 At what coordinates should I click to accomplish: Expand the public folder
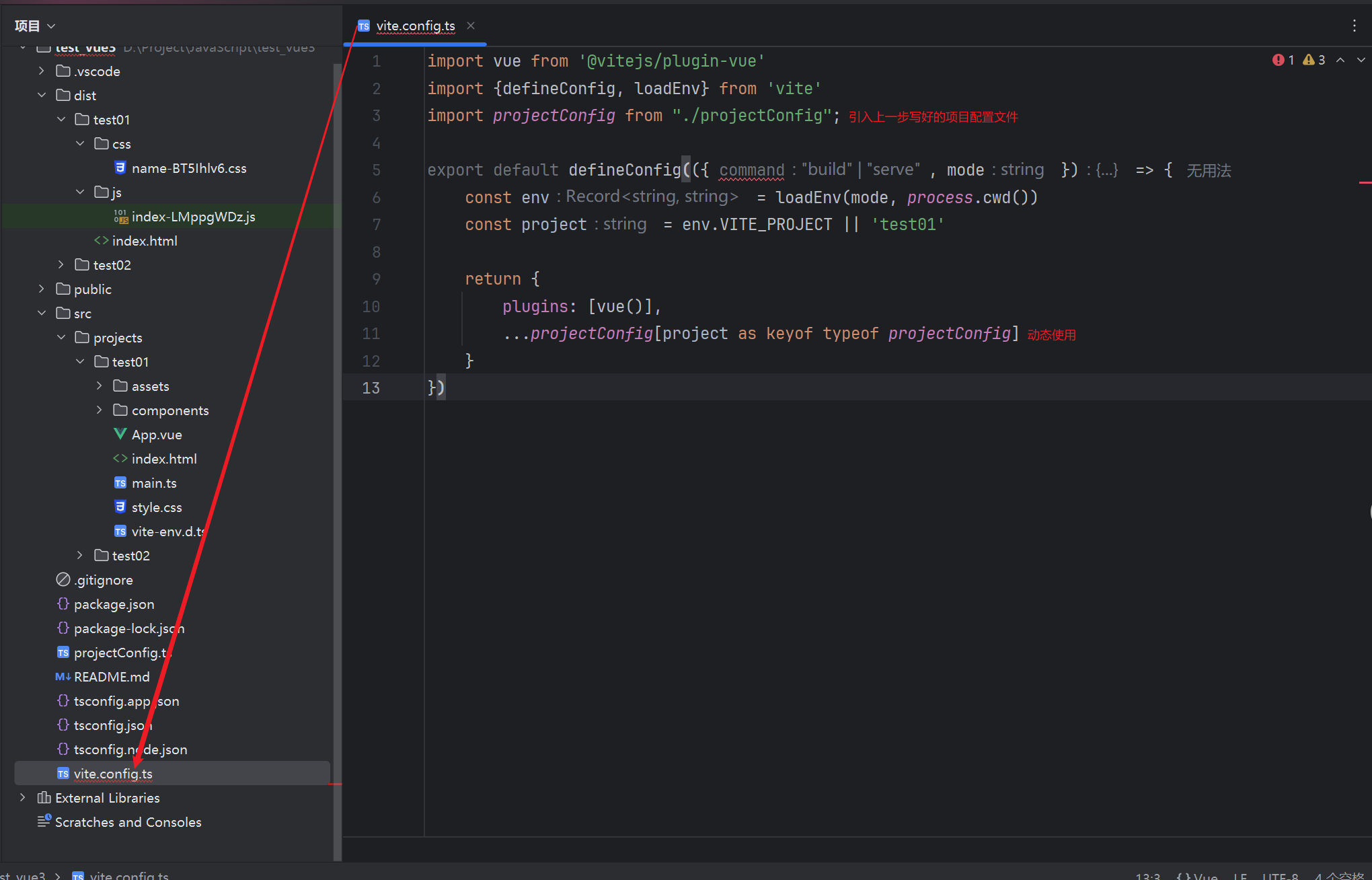(42, 289)
